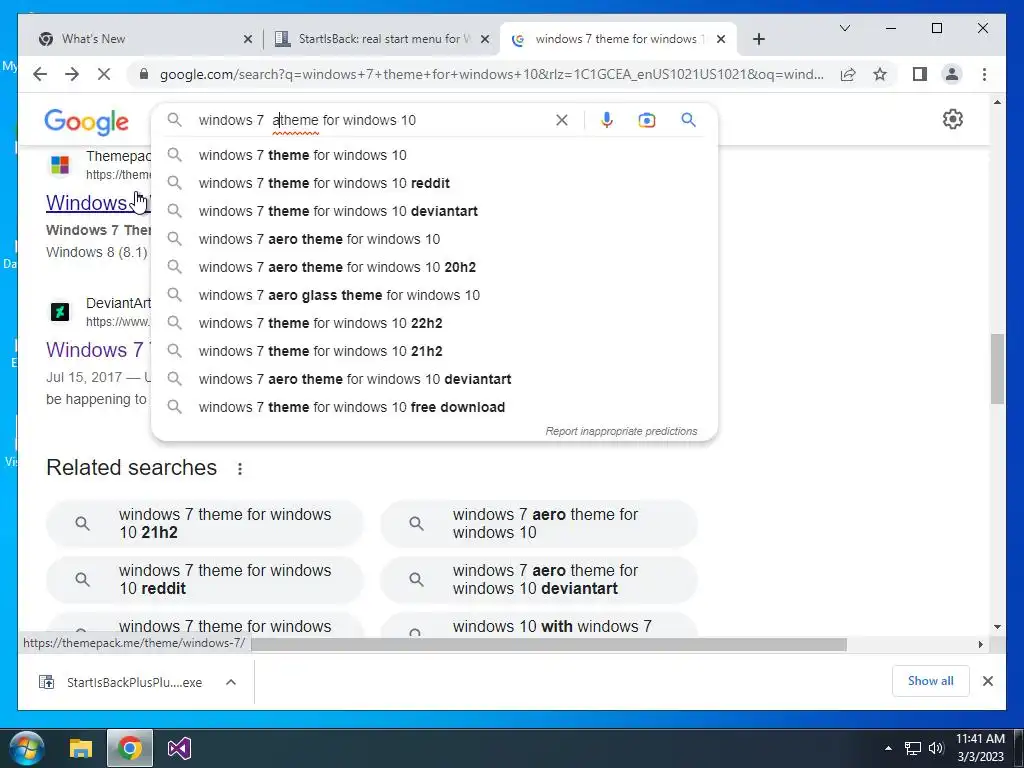Select first suggestion 'windows 7 theme for windows 10'
Image resolution: width=1024 pixels, height=768 pixels.
pos(434,155)
